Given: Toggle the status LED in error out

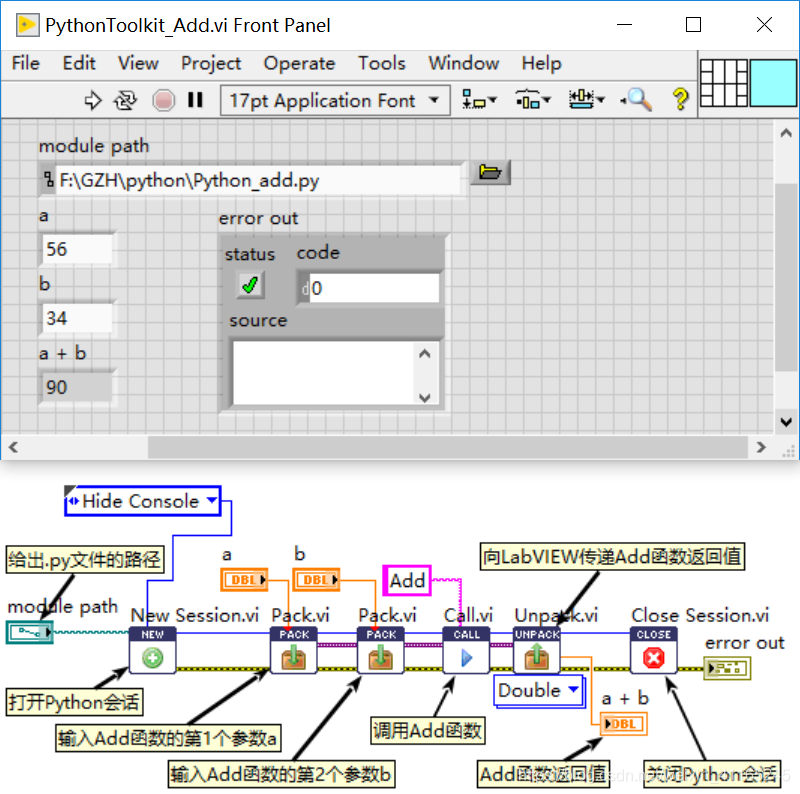Looking at the screenshot, I should pyautogui.click(x=248, y=285).
